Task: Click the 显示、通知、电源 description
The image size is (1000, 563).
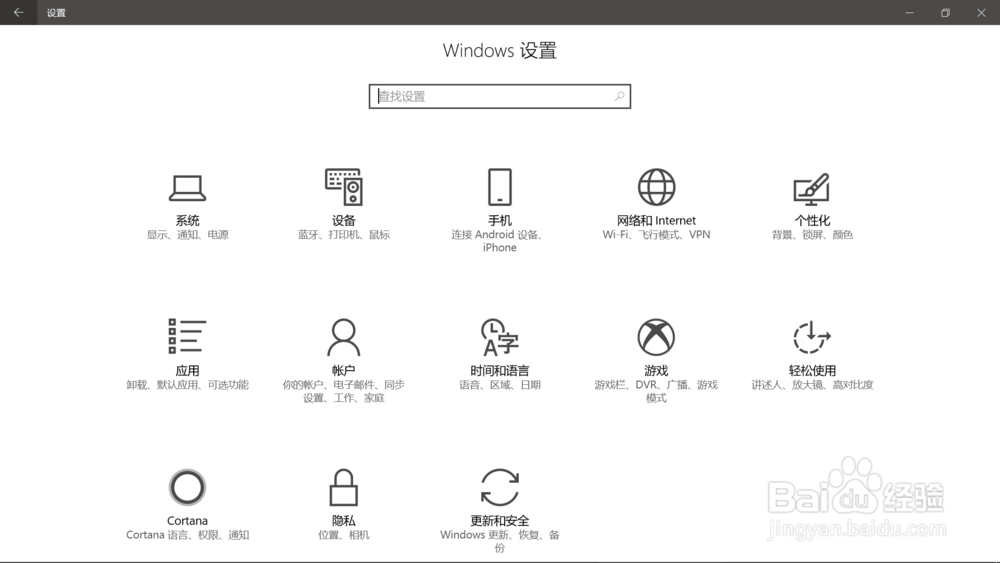Action: tap(188, 235)
